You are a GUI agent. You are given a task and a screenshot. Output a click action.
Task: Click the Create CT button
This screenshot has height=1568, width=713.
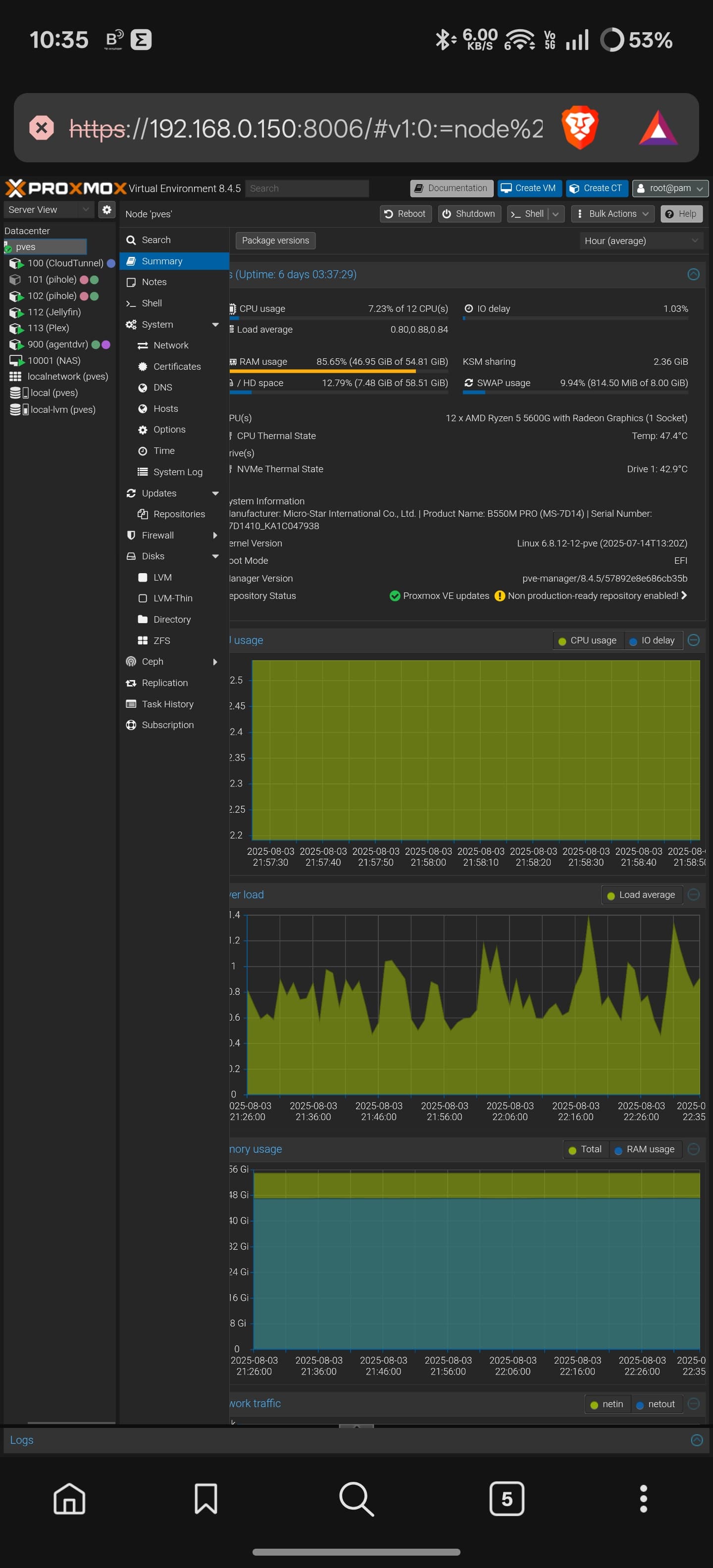596,188
